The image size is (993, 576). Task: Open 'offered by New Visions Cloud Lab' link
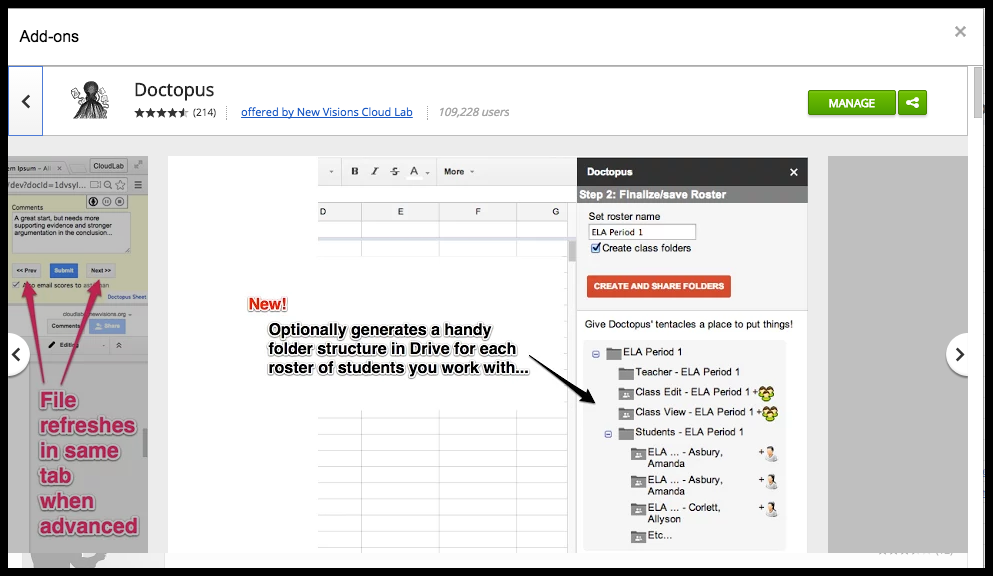click(327, 112)
